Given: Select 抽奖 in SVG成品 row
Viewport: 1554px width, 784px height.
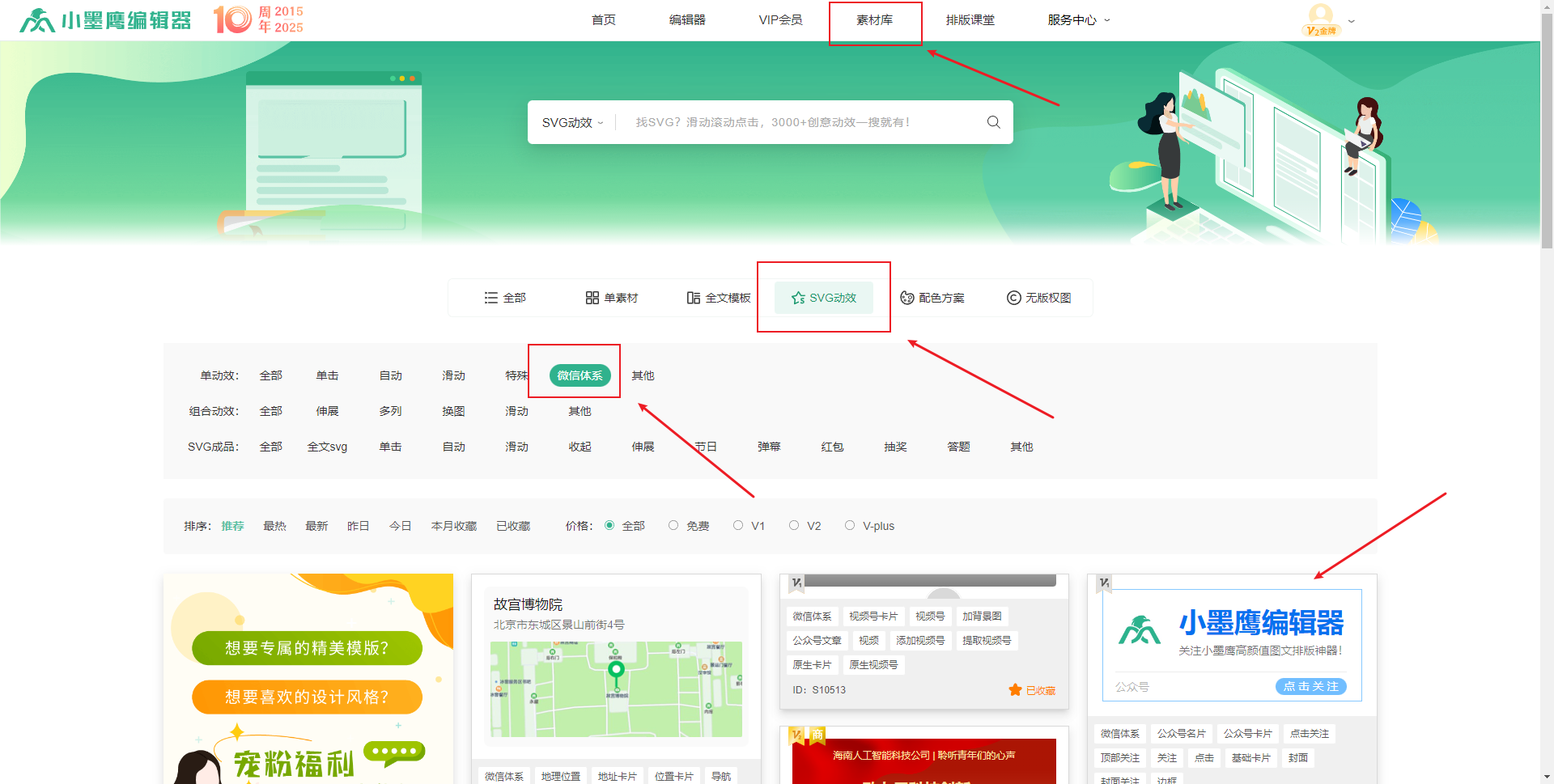Looking at the screenshot, I should (x=895, y=447).
